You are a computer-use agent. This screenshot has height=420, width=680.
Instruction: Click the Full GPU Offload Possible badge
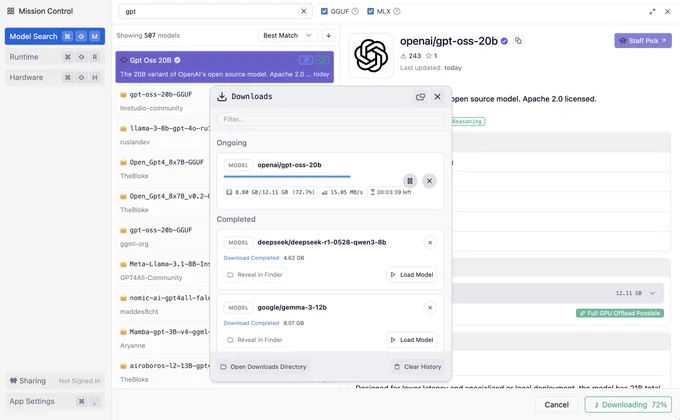[620, 313]
